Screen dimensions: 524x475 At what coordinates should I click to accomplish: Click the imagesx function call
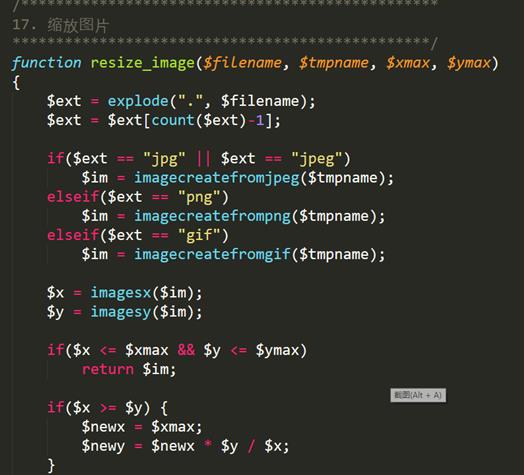coord(121,293)
